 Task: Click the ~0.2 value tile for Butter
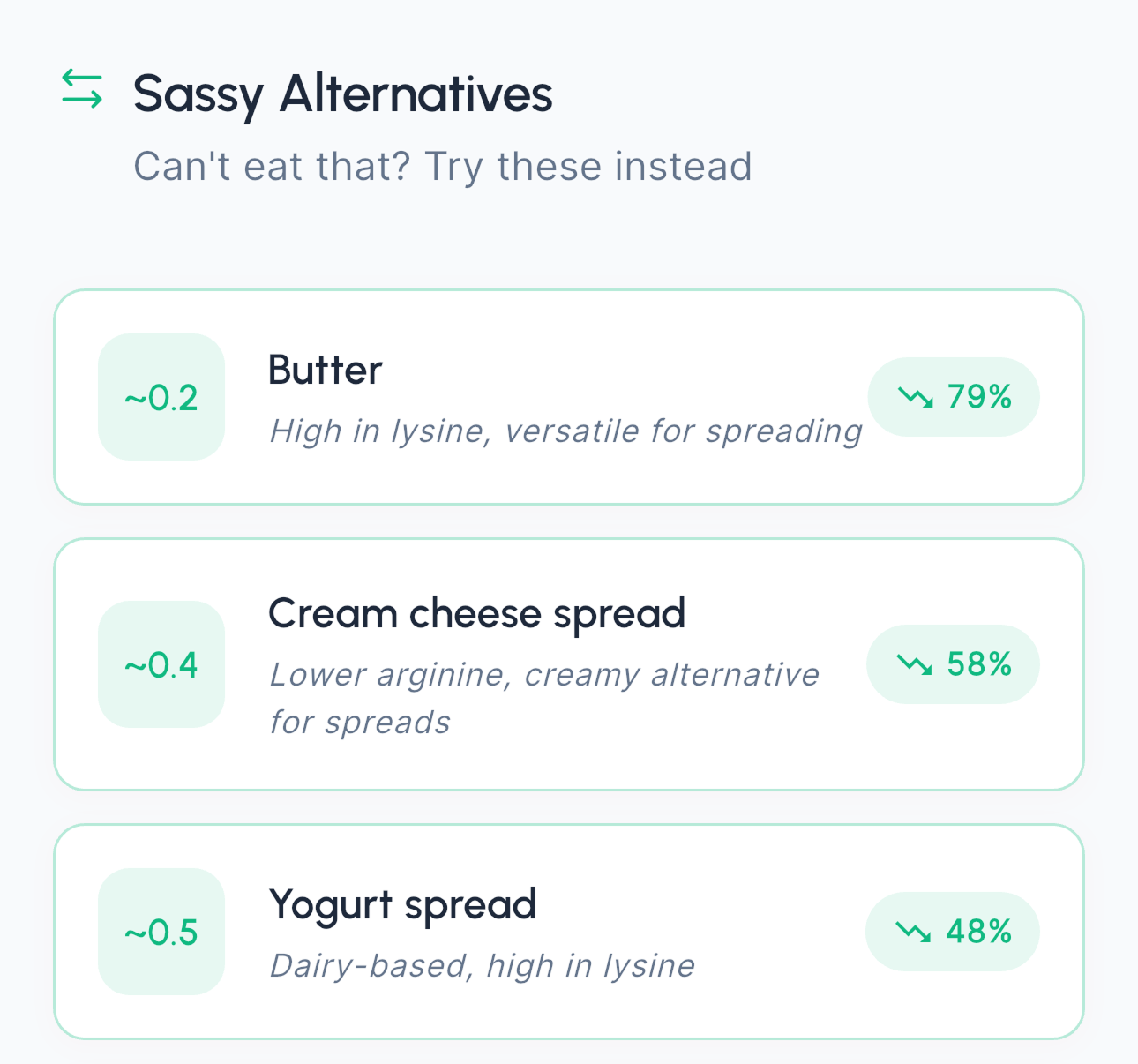pyautogui.click(x=161, y=398)
